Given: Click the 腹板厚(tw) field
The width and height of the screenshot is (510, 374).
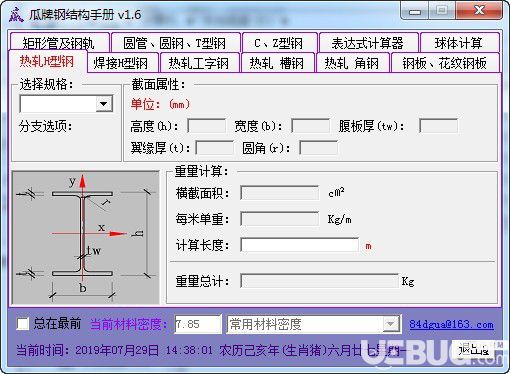Looking at the screenshot, I should (438, 126).
